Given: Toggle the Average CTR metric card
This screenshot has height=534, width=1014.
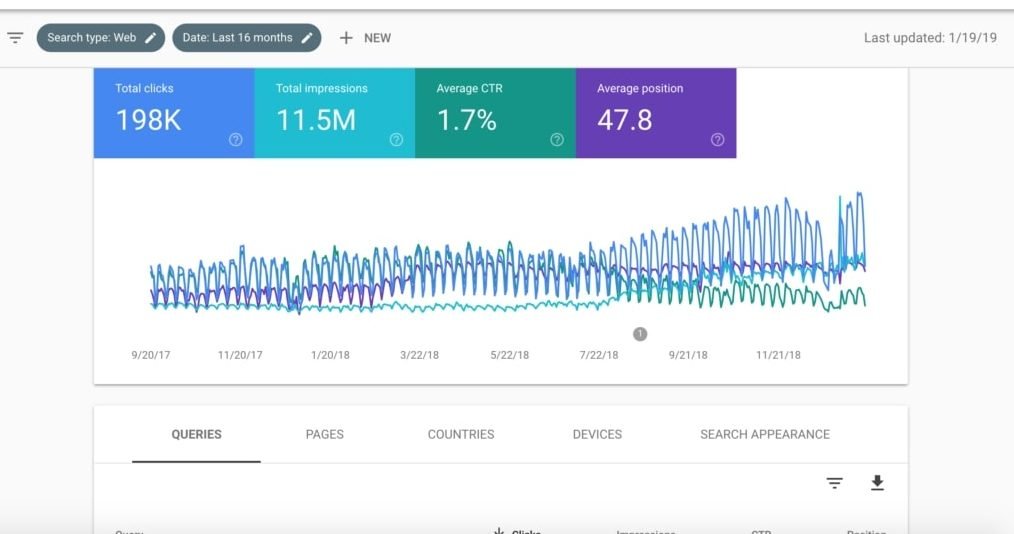Looking at the screenshot, I should pyautogui.click(x=495, y=113).
